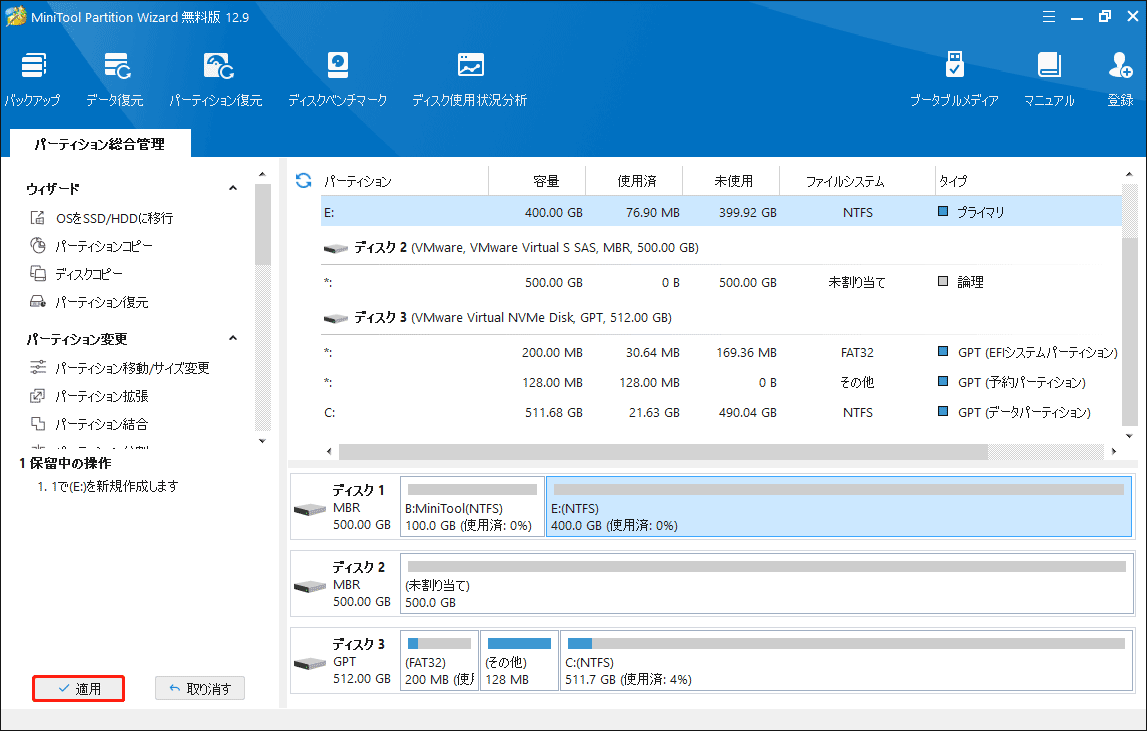Click the 論理 type cell
This screenshot has width=1147, height=731.
(961, 282)
